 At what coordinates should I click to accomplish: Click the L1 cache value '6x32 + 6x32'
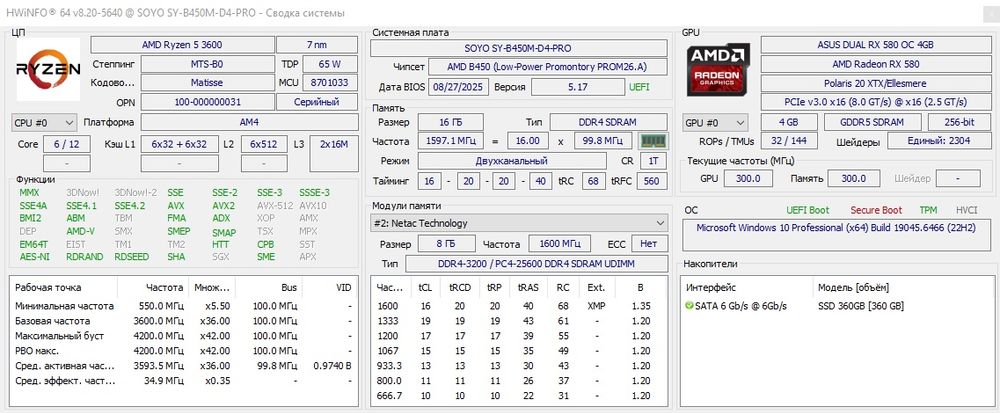coord(179,145)
